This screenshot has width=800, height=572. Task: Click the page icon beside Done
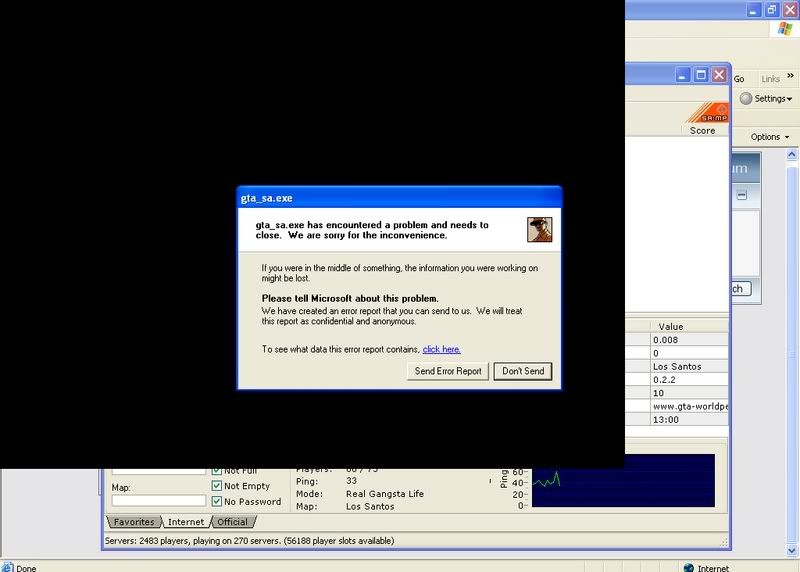click(7, 567)
